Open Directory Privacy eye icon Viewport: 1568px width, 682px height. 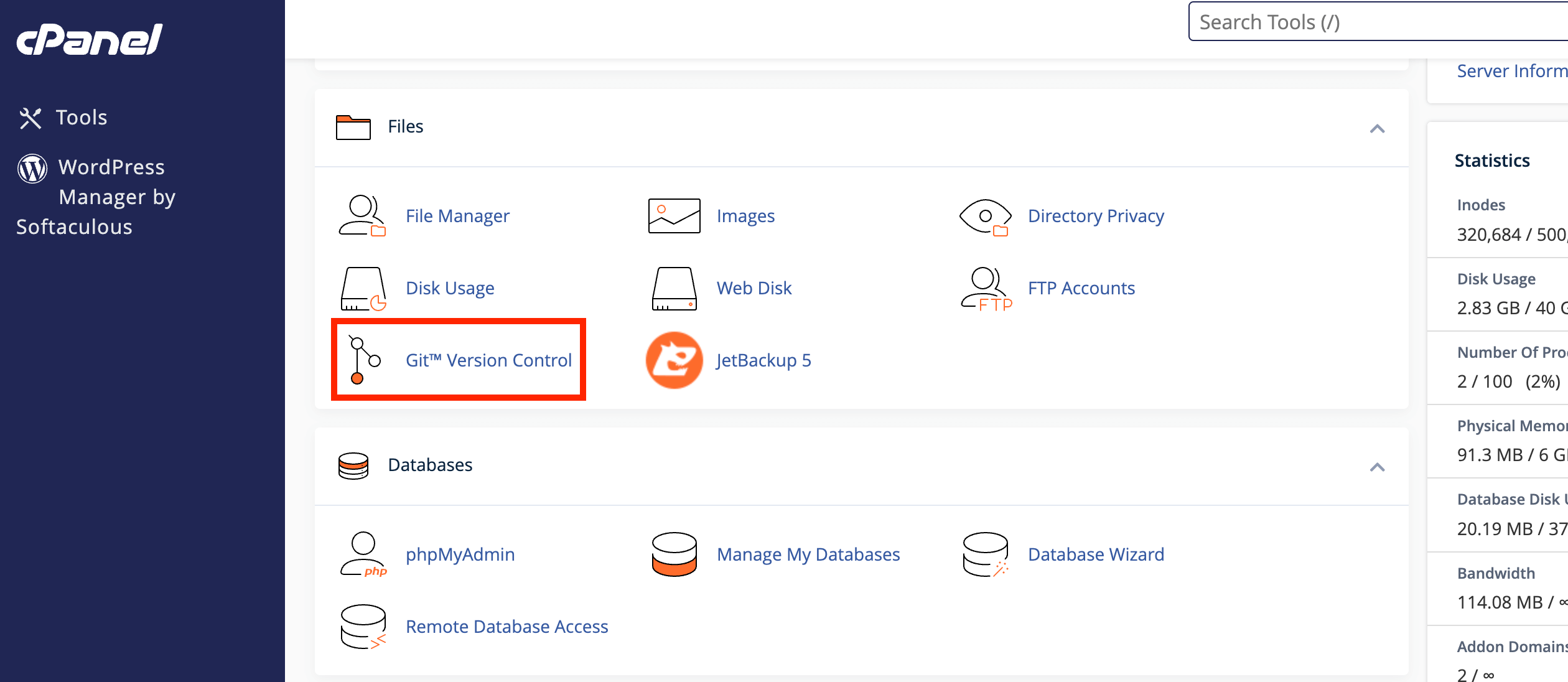(x=986, y=217)
